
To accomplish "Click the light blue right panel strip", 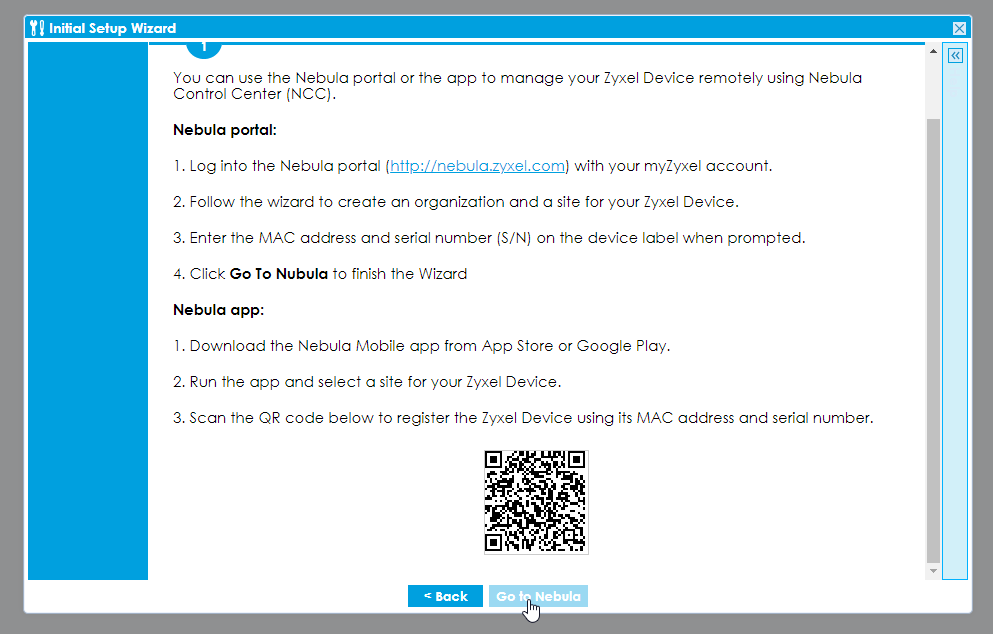I will coord(955,320).
